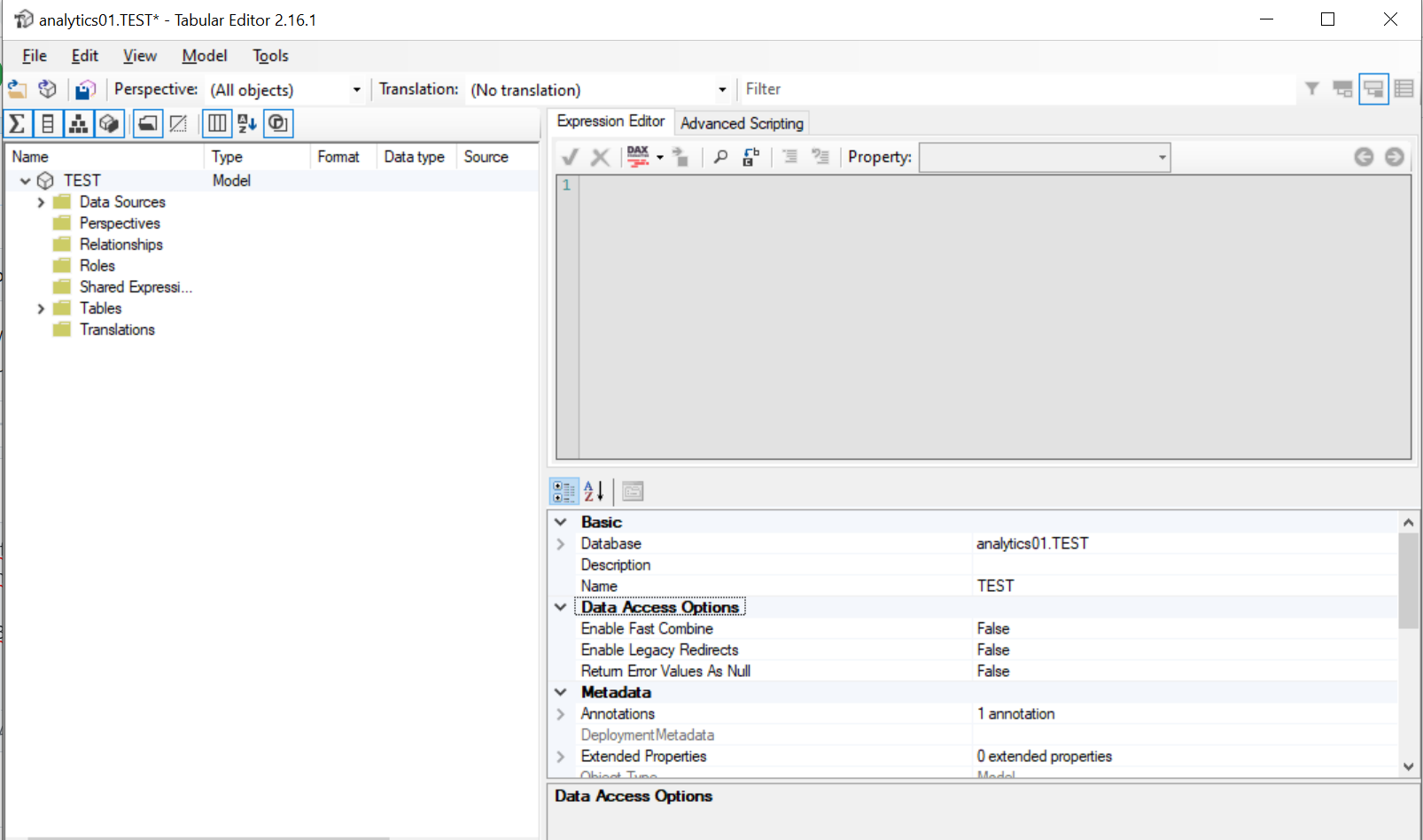Select the Roles folder
Viewport: 1423px width, 840px height.
[x=97, y=265]
